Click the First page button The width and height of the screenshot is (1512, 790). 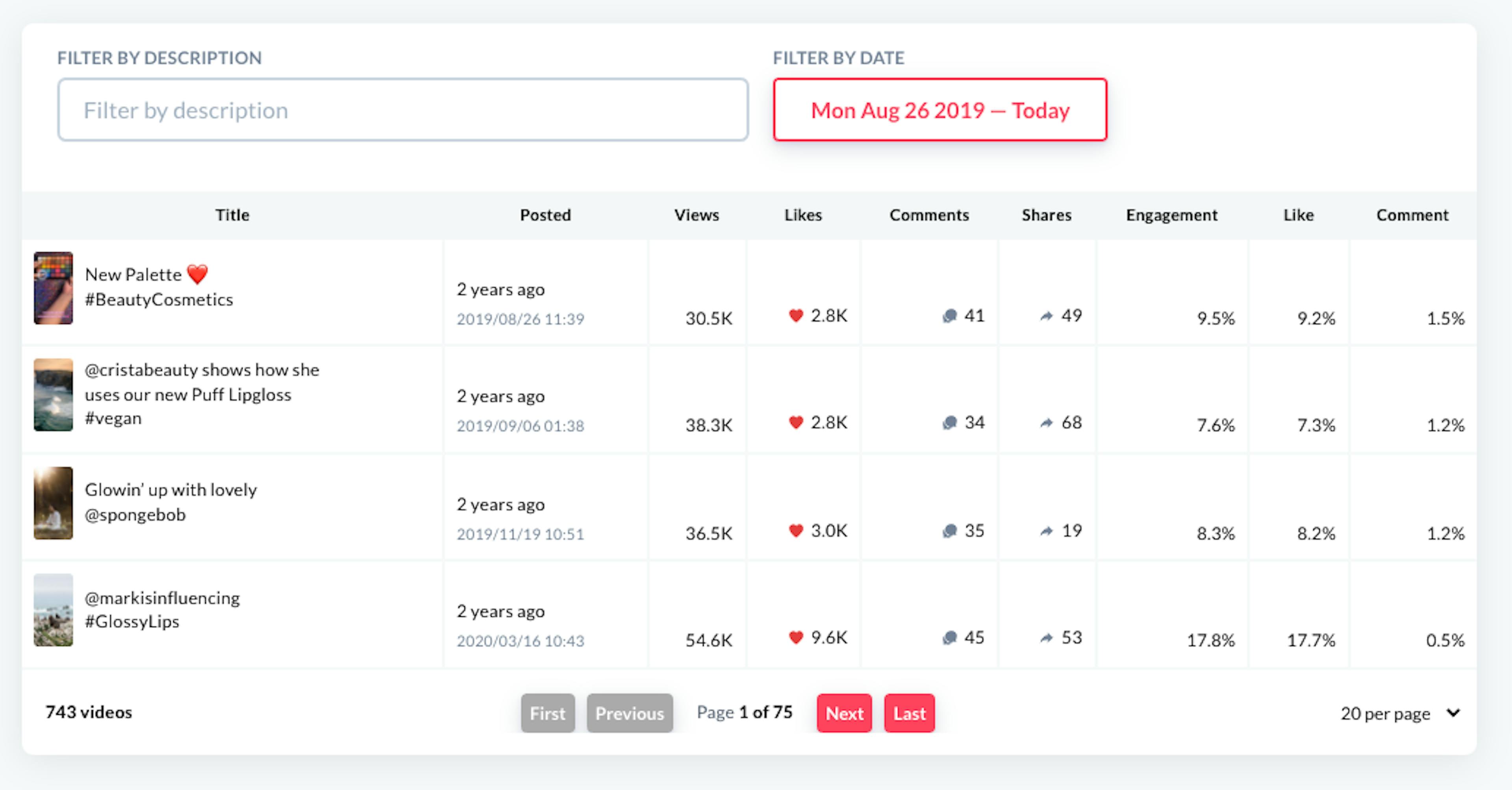tap(548, 713)
